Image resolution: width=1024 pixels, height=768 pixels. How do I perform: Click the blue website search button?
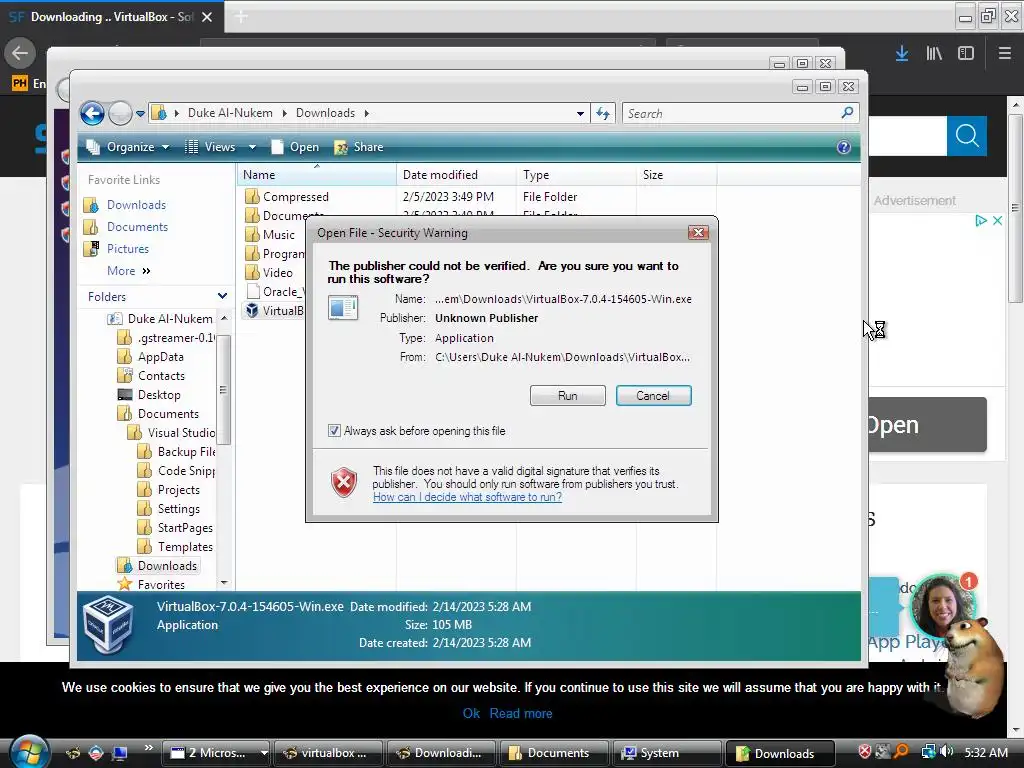point(967,136)
